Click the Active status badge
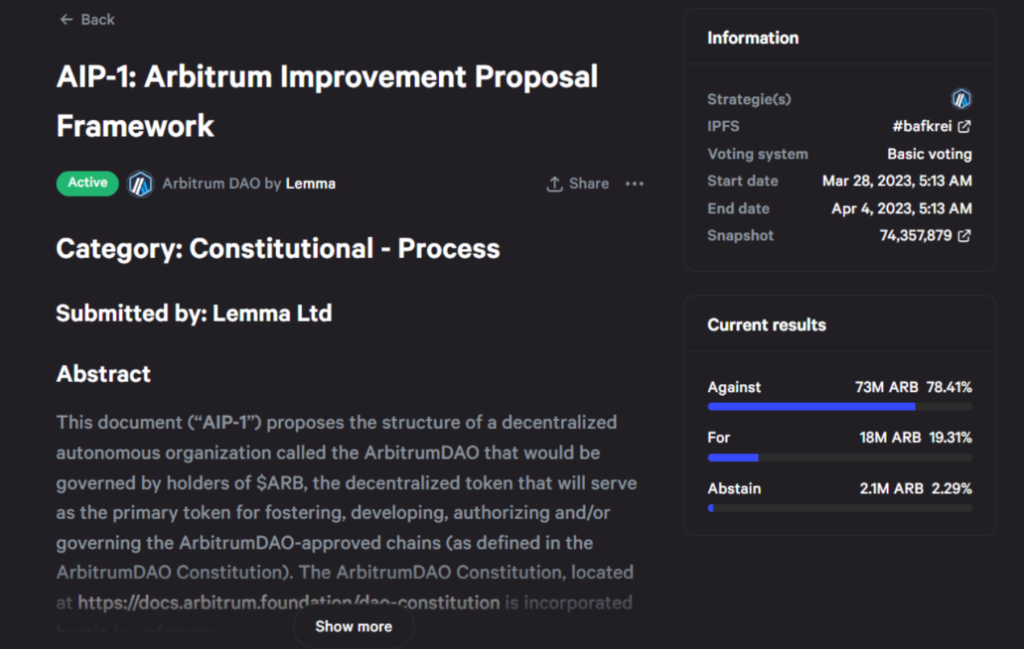 88,183
